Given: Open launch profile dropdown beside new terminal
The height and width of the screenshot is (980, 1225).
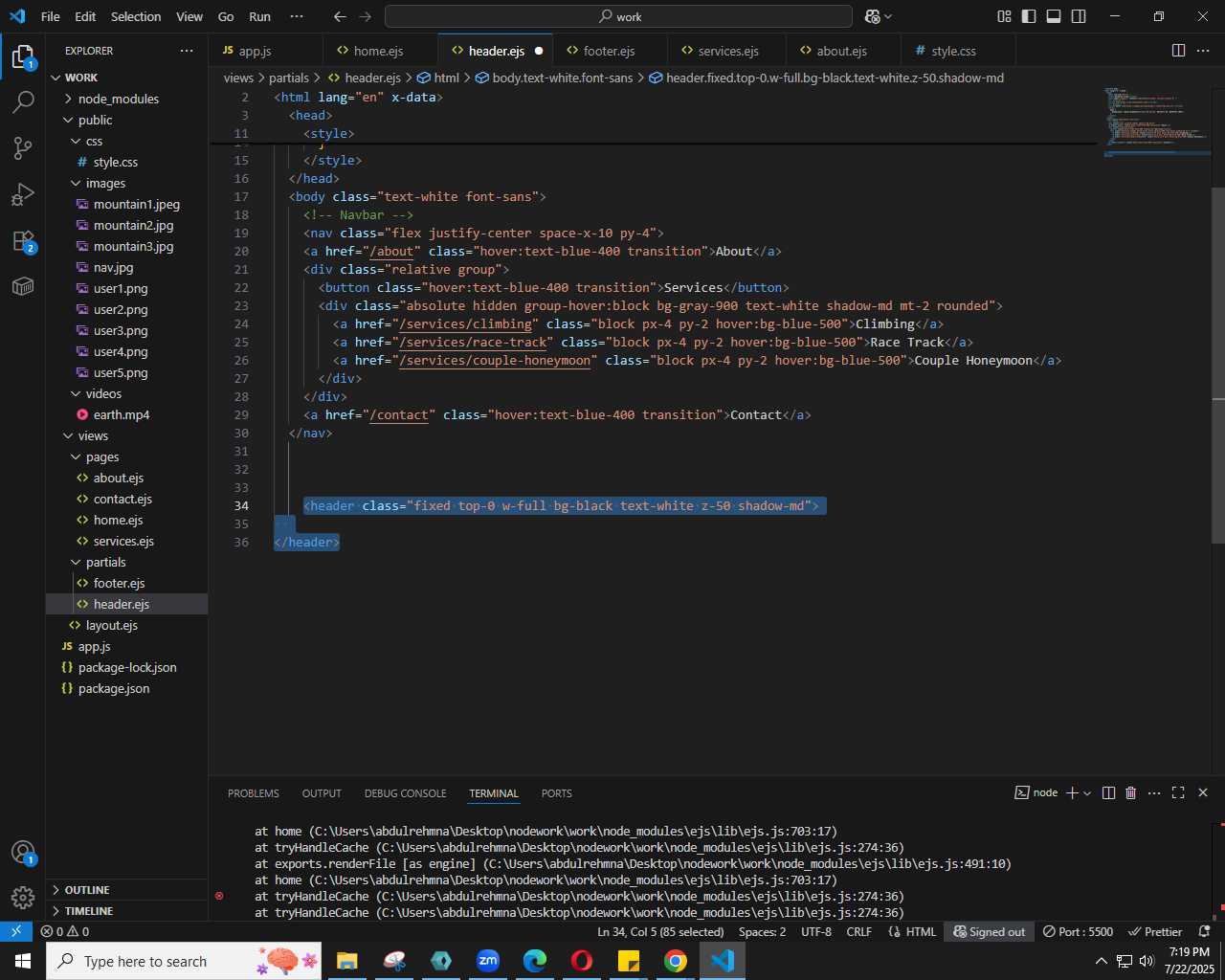Looking at the screenshot, I should [1087, 792].
